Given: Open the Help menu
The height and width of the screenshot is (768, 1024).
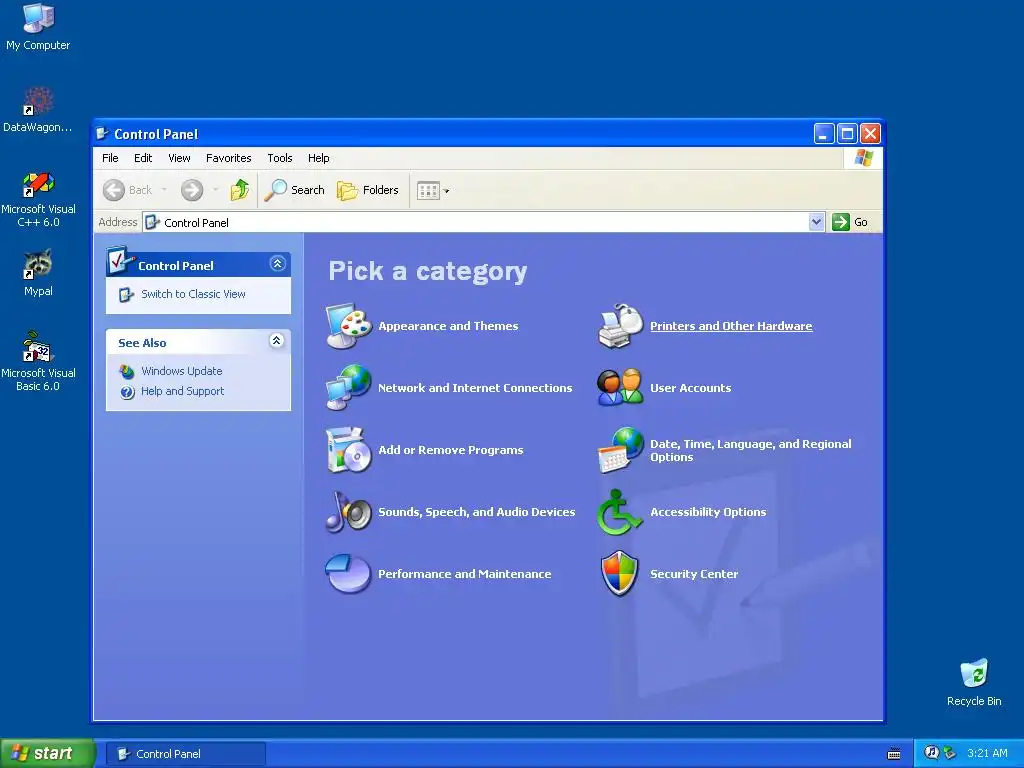Looking at the screenshot, I should [318, 158].
